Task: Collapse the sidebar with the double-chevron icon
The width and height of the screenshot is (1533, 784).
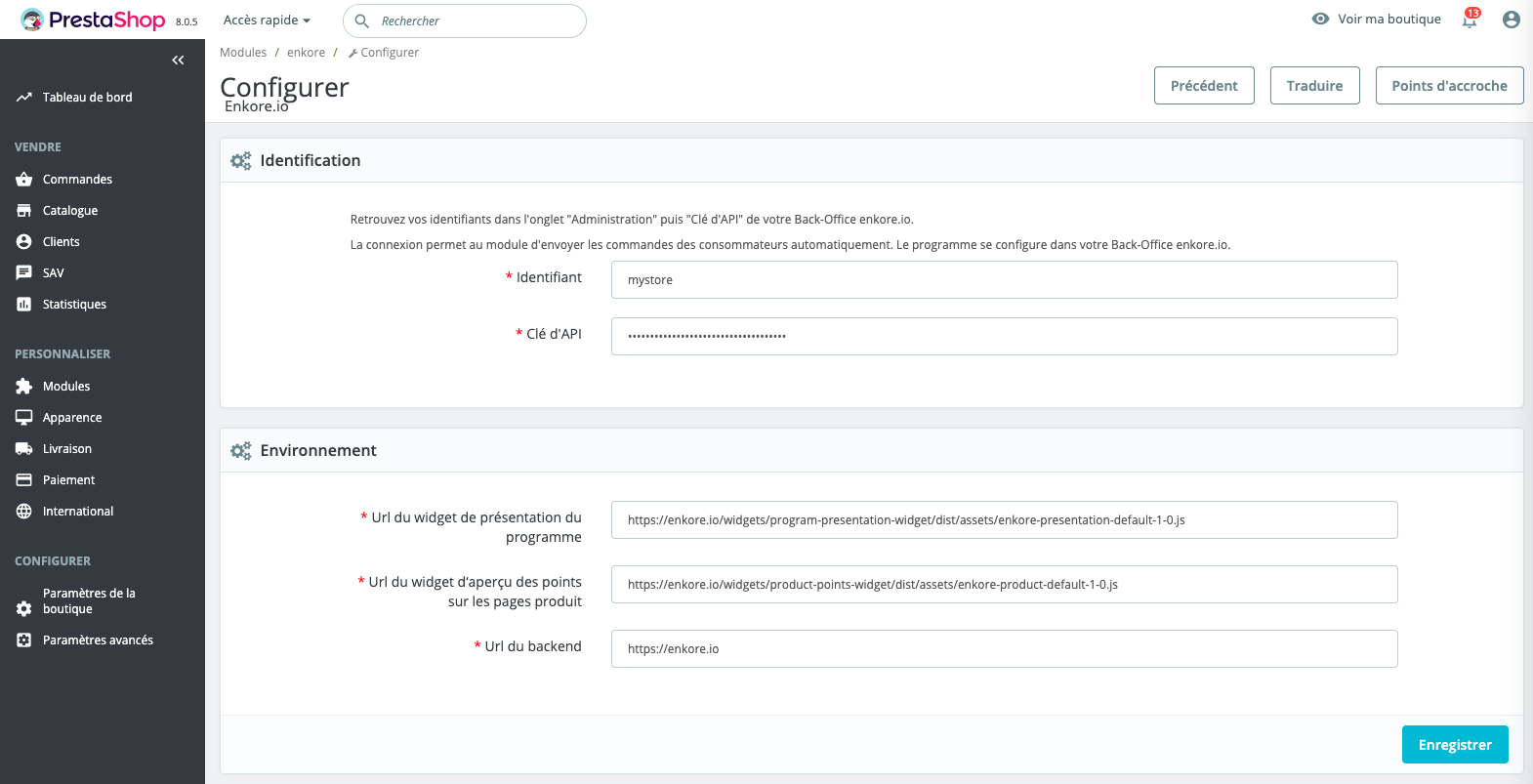Action: coord(178,61)
